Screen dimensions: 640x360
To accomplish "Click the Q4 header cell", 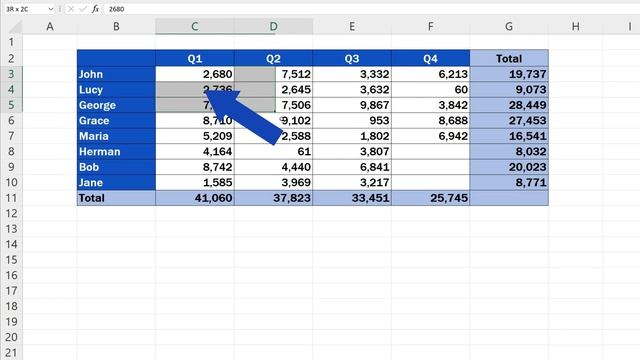I will click(431, 58).
